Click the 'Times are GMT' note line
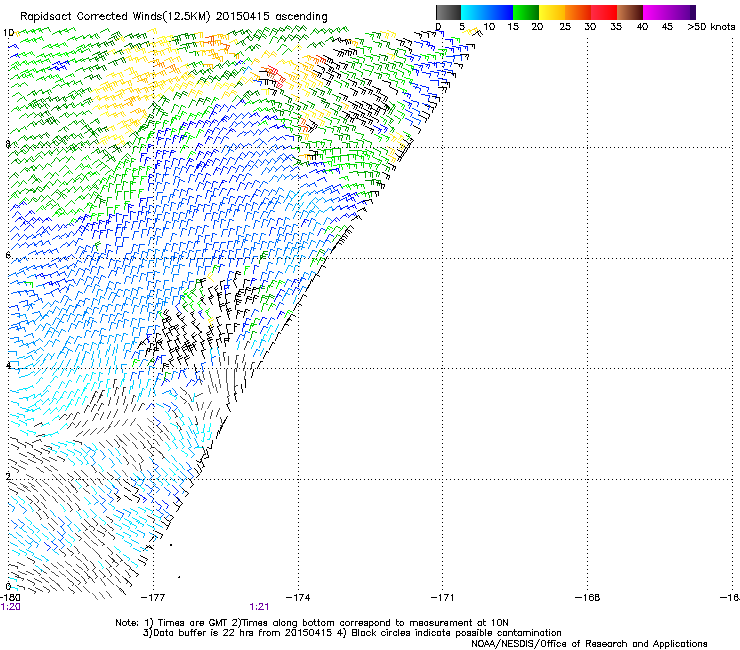 312,623
